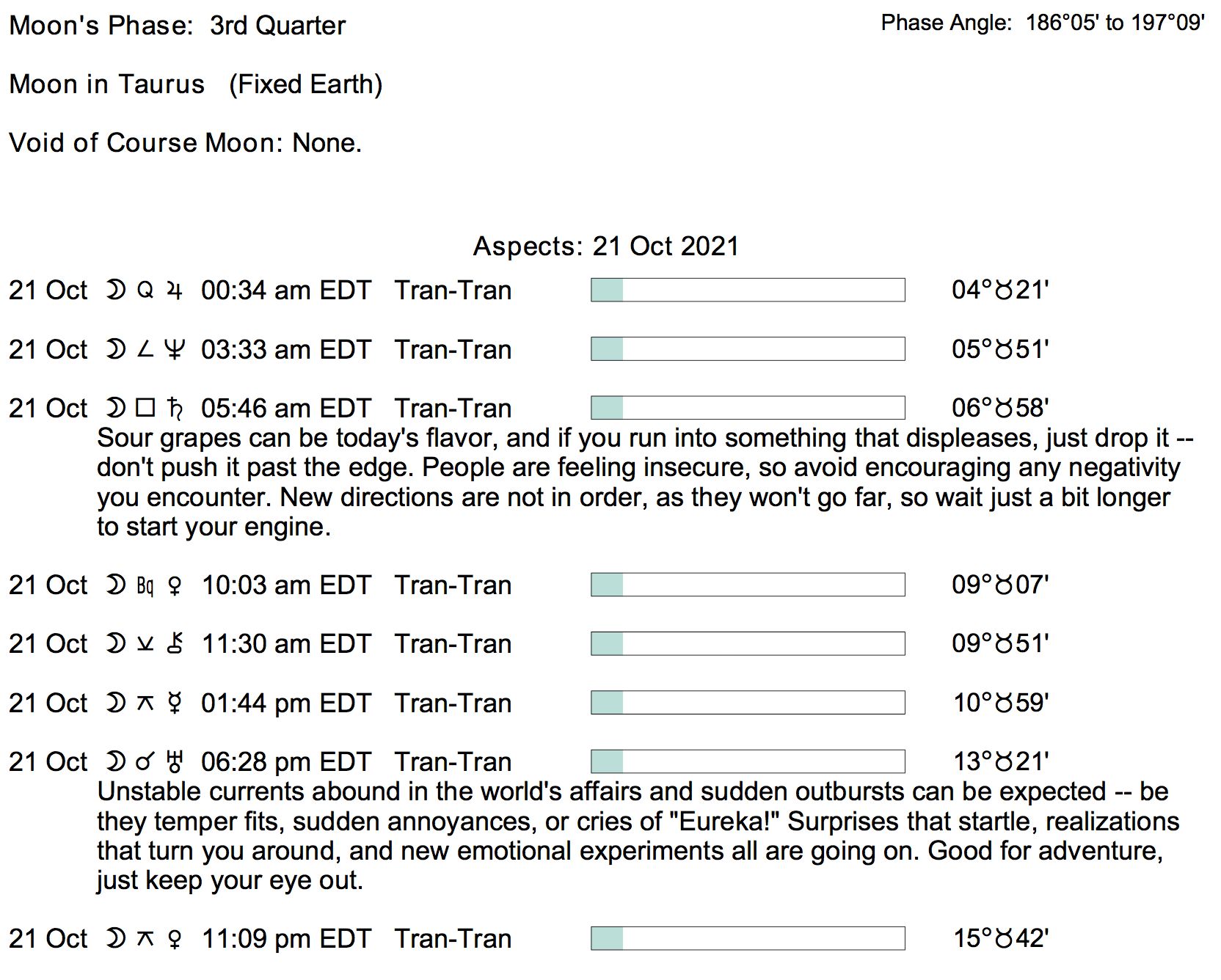Click the Mercury glyph in the 01:44 pm row
Viewport: 1221px width, 980px height.
click(x=175, y=703)
